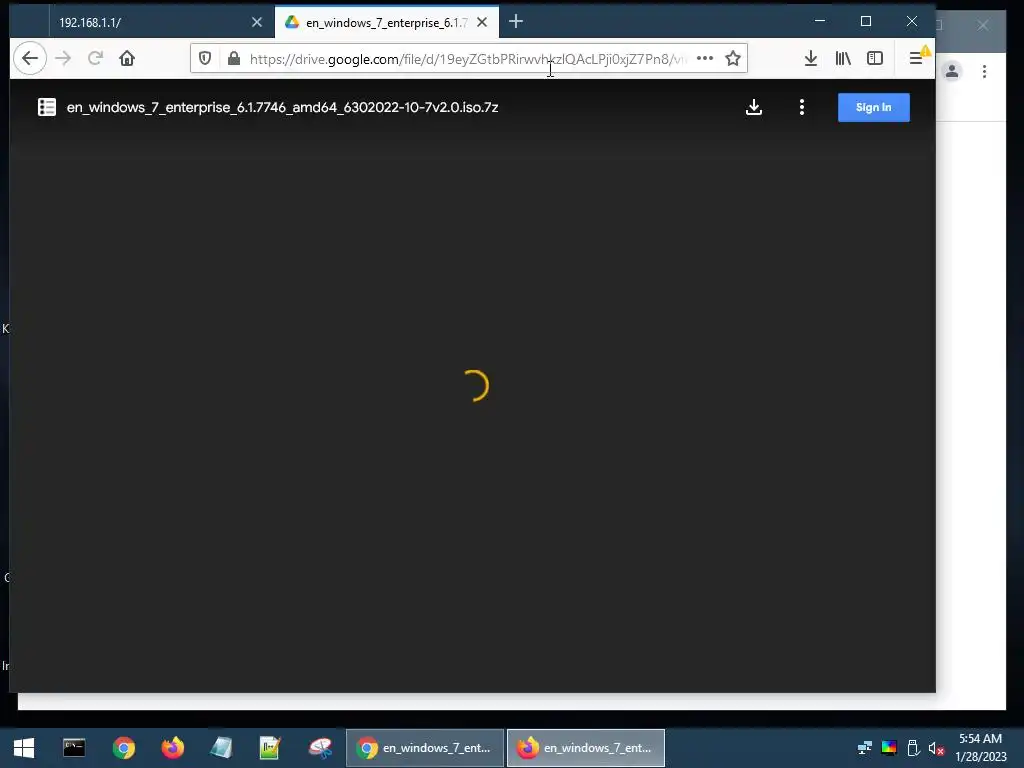Bookmark this page with star icon

tap(733, 58)
